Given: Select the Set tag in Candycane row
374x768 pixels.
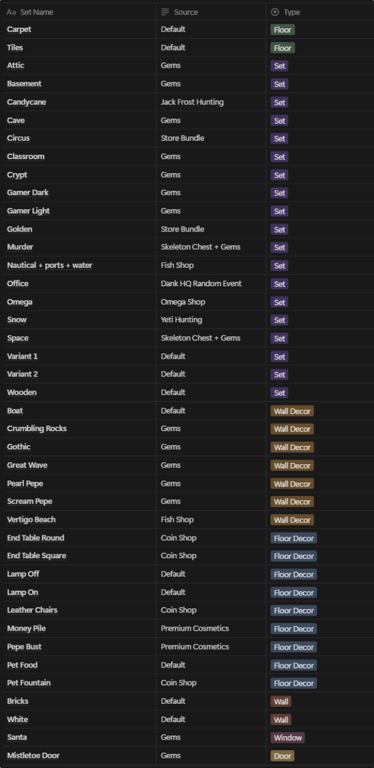Looking at the screenshot, I should (280, 102).
